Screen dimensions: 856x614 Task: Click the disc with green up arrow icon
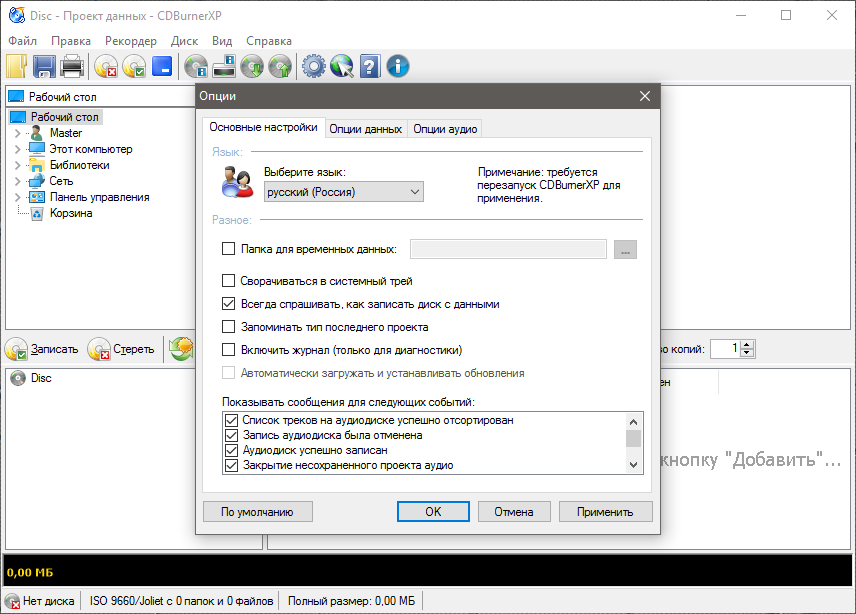tap(281, 67)
